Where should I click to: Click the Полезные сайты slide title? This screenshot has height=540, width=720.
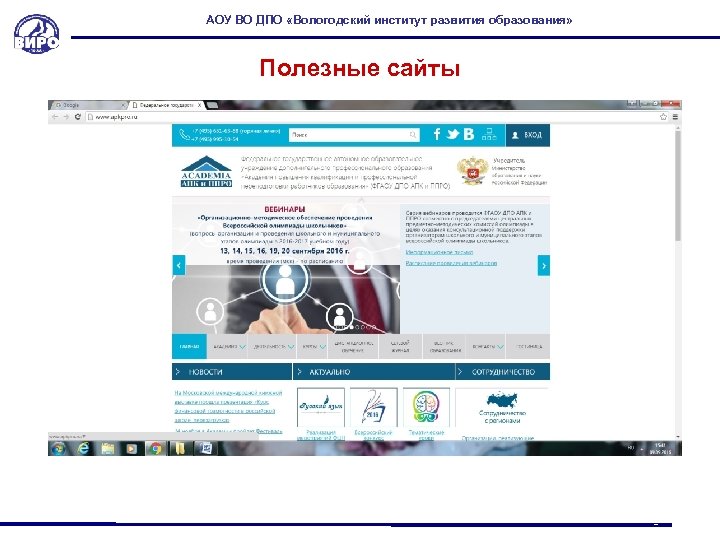[x=360, y=68]
